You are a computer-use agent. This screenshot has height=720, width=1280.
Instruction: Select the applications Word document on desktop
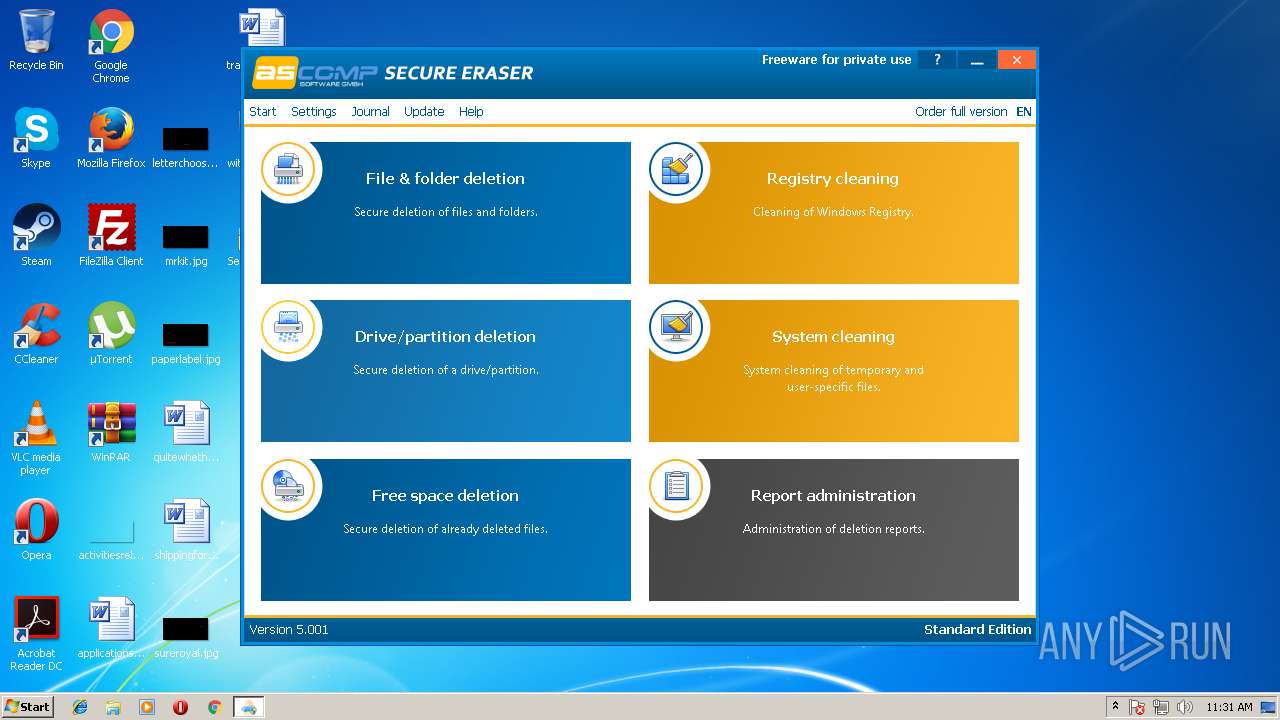[111, 628]
